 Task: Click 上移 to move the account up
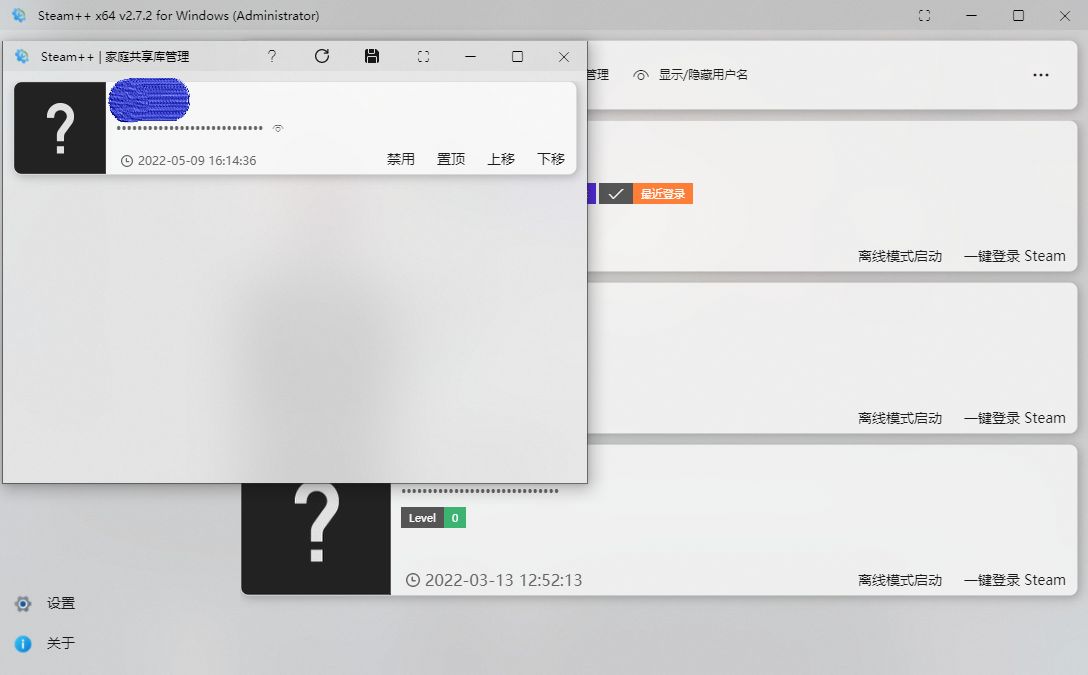coord(501,159)
